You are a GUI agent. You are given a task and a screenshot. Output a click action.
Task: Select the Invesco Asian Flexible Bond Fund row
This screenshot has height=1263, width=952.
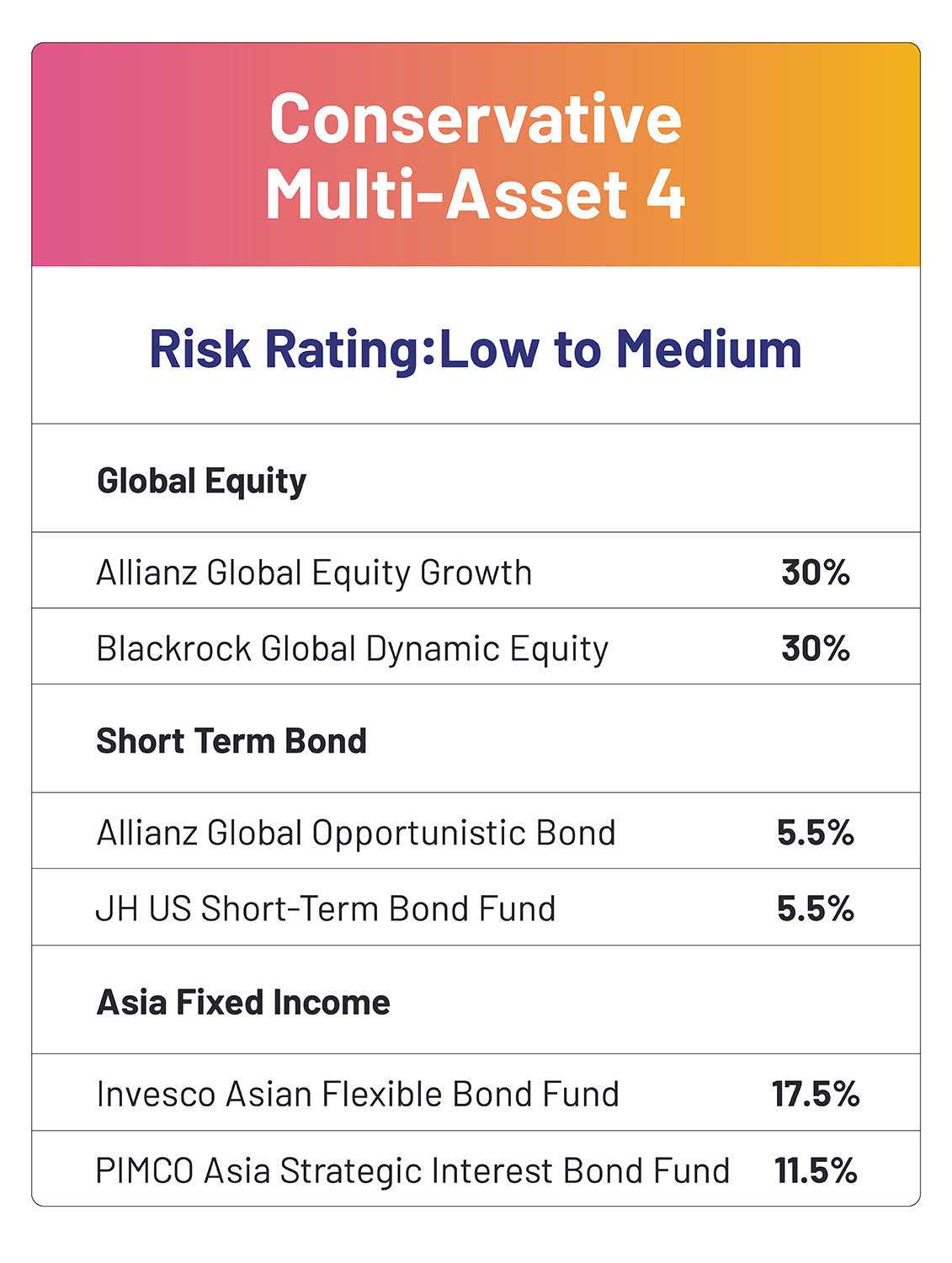click(476, 1092)
